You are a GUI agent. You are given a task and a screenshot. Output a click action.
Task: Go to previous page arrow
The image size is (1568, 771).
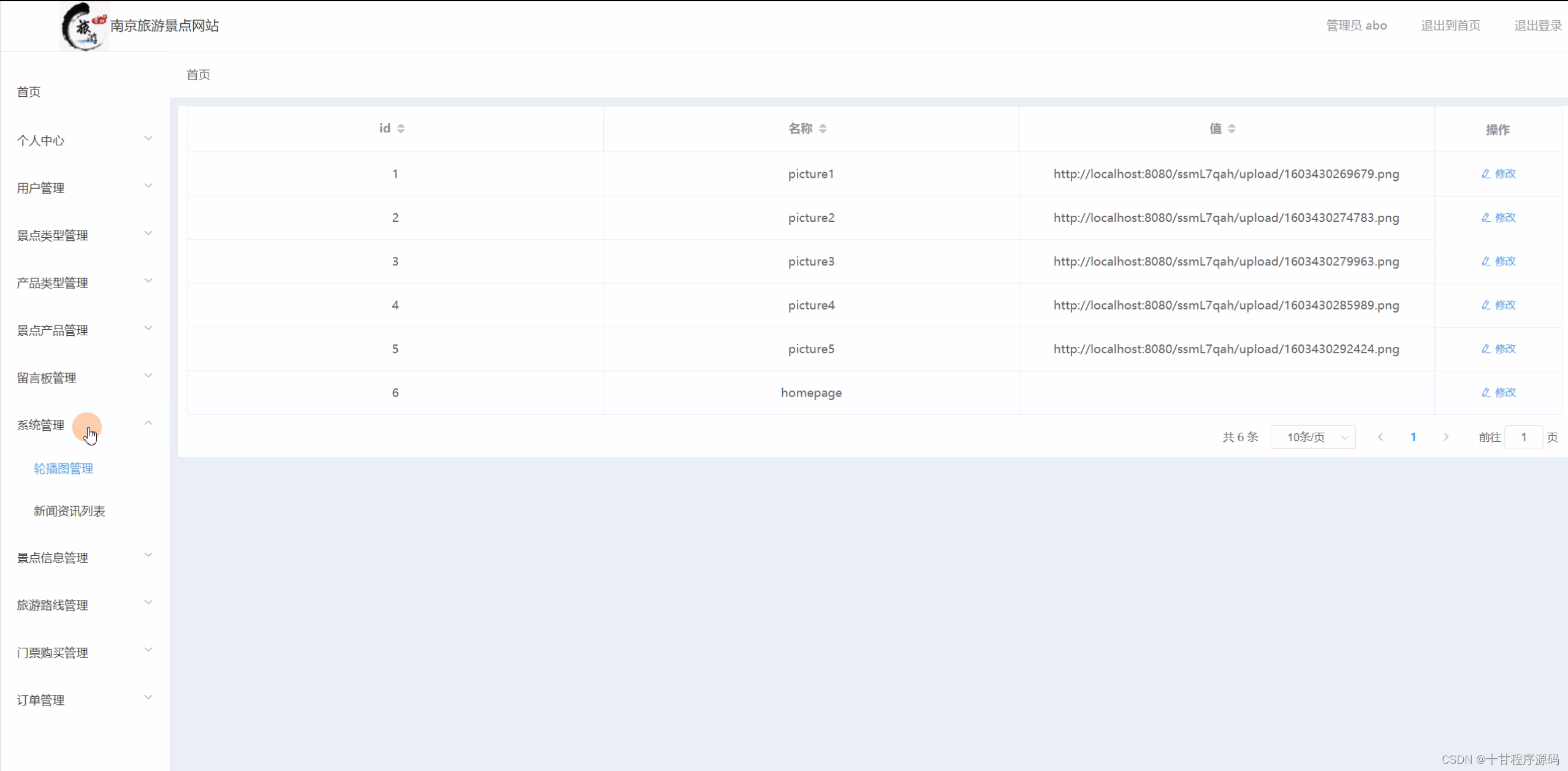[1380, 437]
